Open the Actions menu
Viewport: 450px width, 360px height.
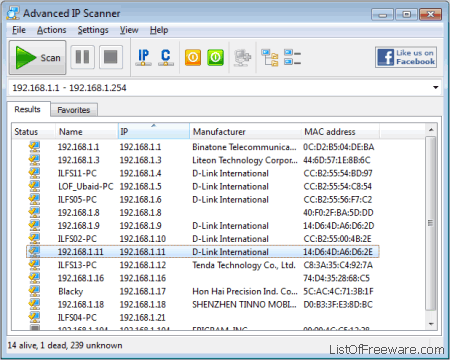pos(52,30)
